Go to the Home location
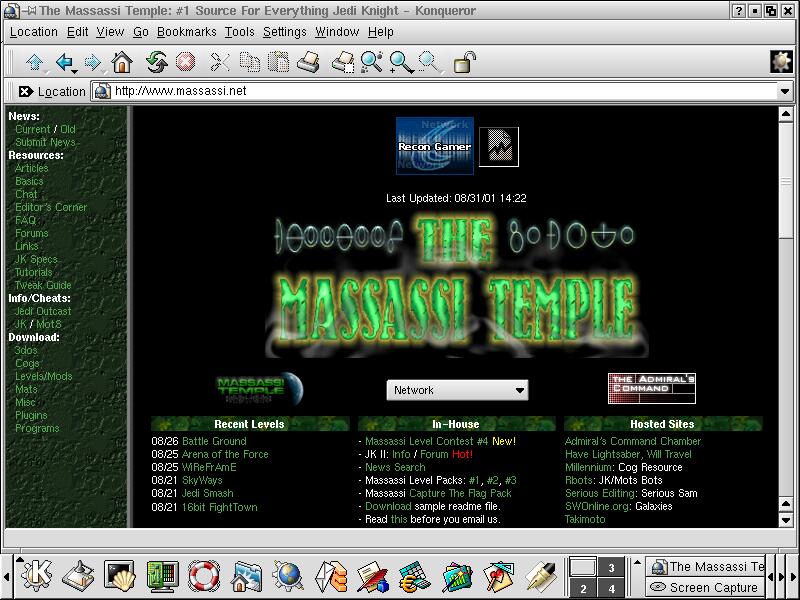 (x=122, y=62)
